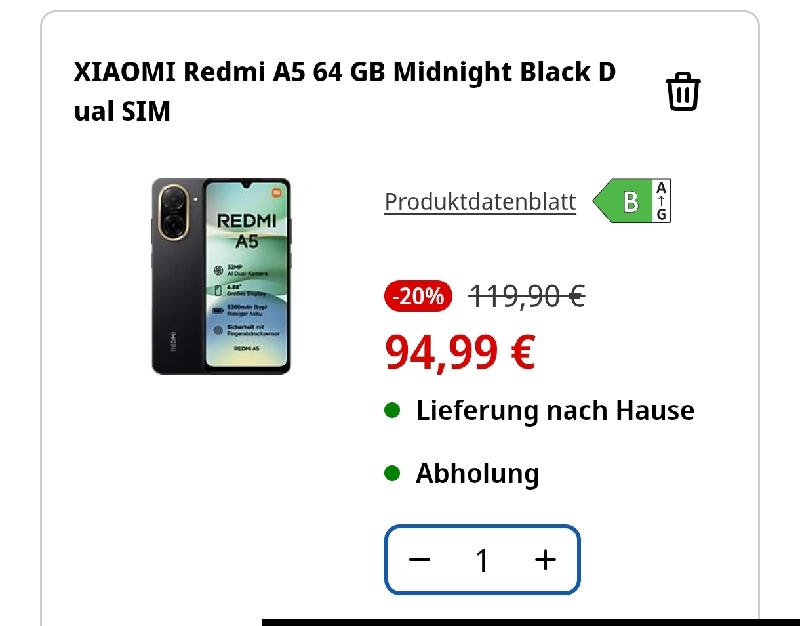Select the quantity field showing 1
800x626 pixels.
pyautogui.click(x=482, y=560)
